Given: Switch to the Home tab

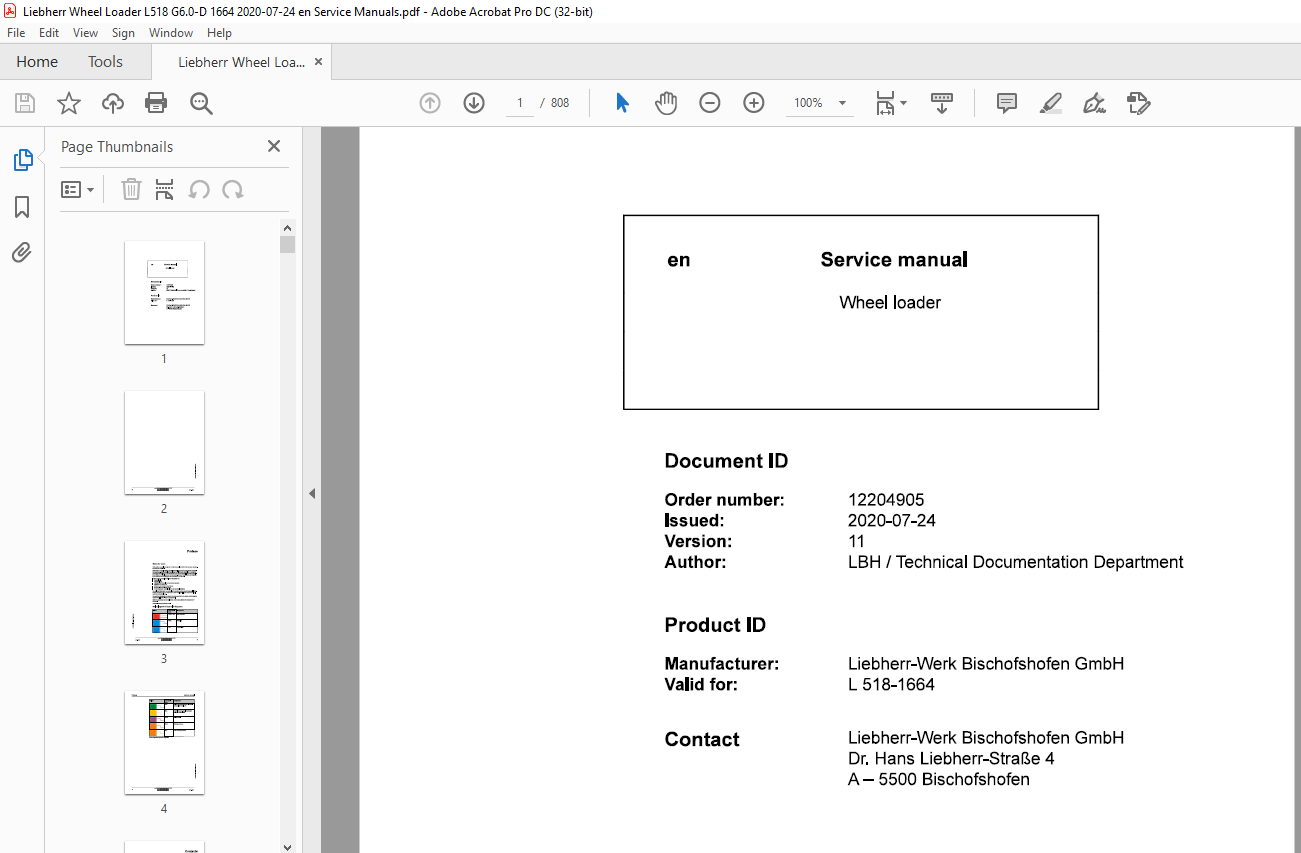Looking at the screenshot, I should click(x=37, y=62).
